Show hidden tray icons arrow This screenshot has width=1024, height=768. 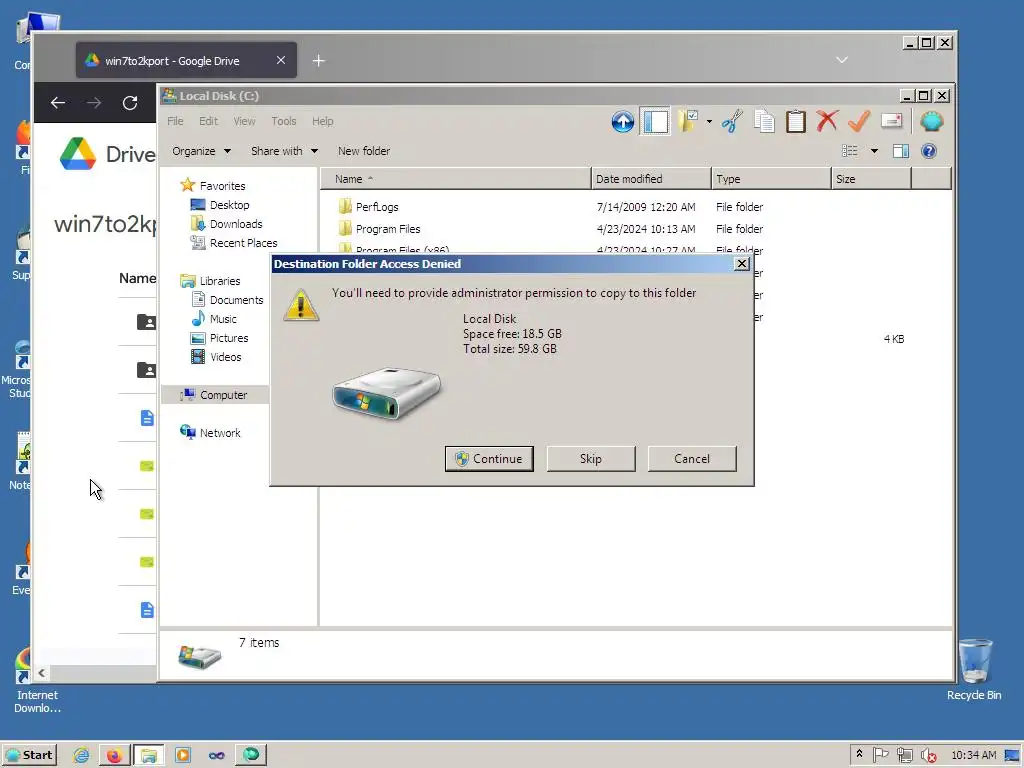click(x=859, y=754)
